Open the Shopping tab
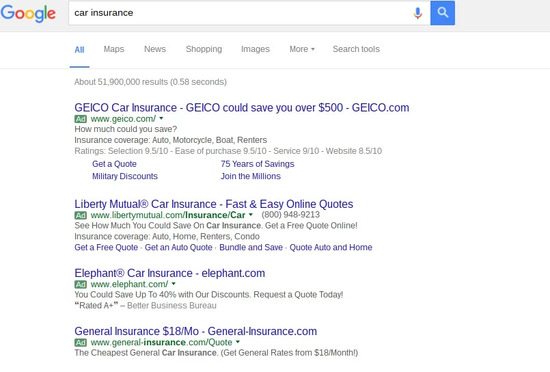 click(204, 49)
